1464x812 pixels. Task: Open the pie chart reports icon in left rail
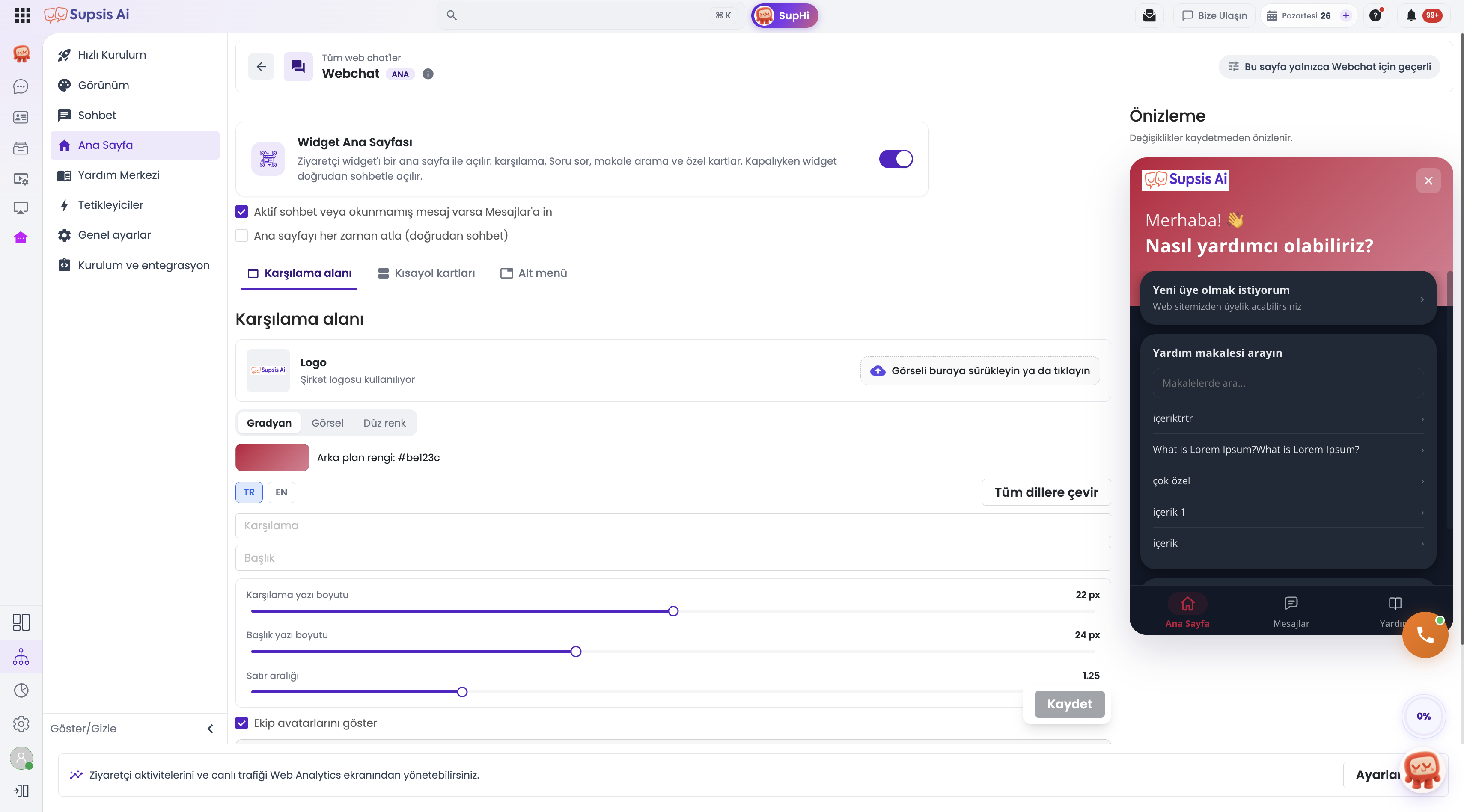coord(21,690)
